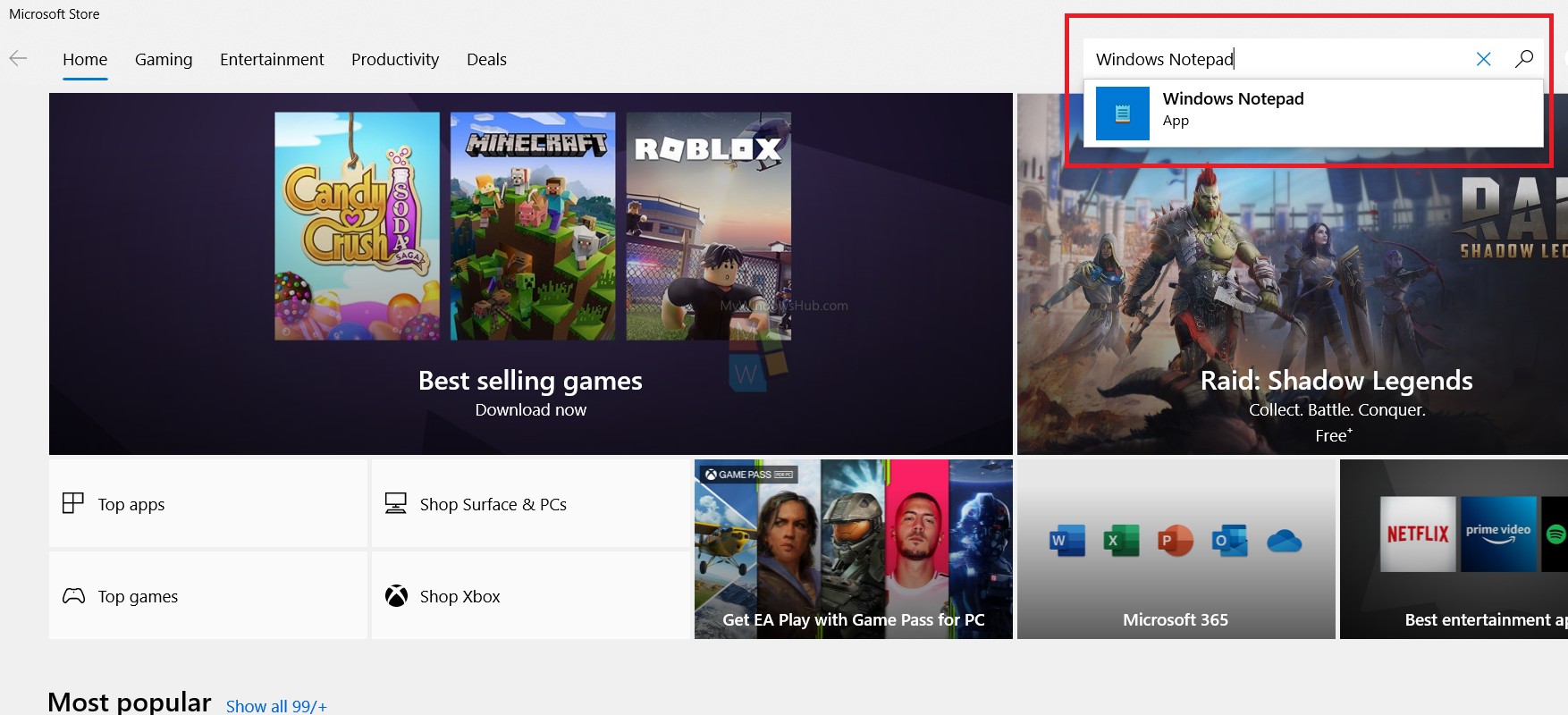Select Download now under best selling games
1568x715 pixels.
531,409
